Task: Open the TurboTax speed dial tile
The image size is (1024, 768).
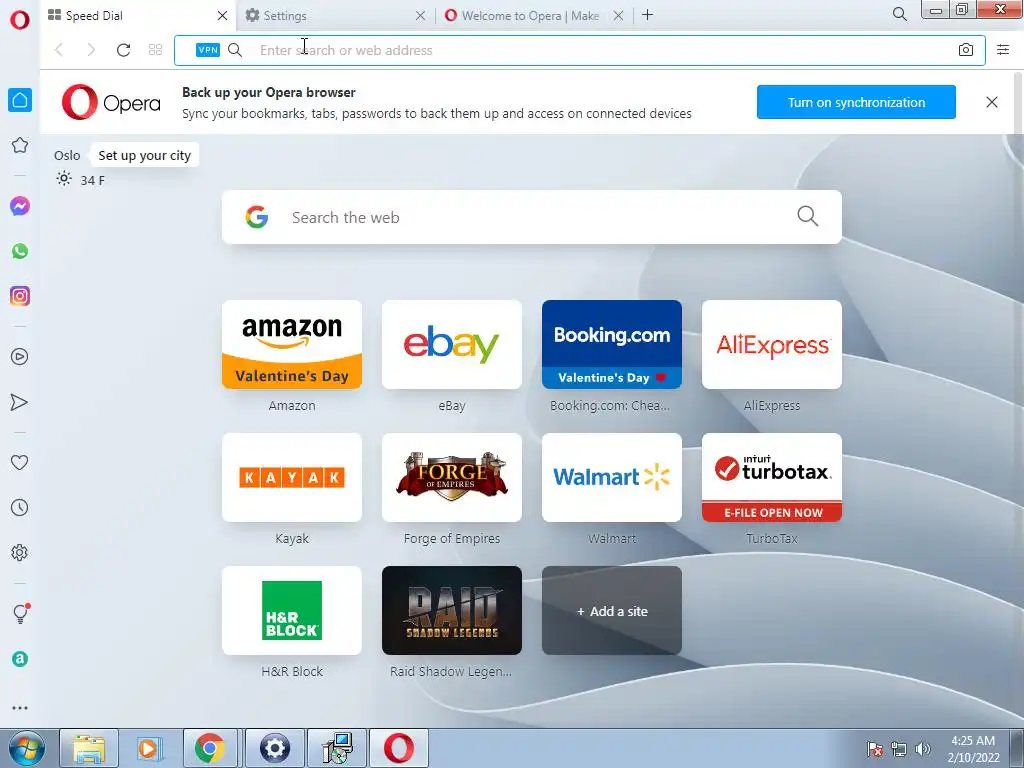Action: pos(772,477)
